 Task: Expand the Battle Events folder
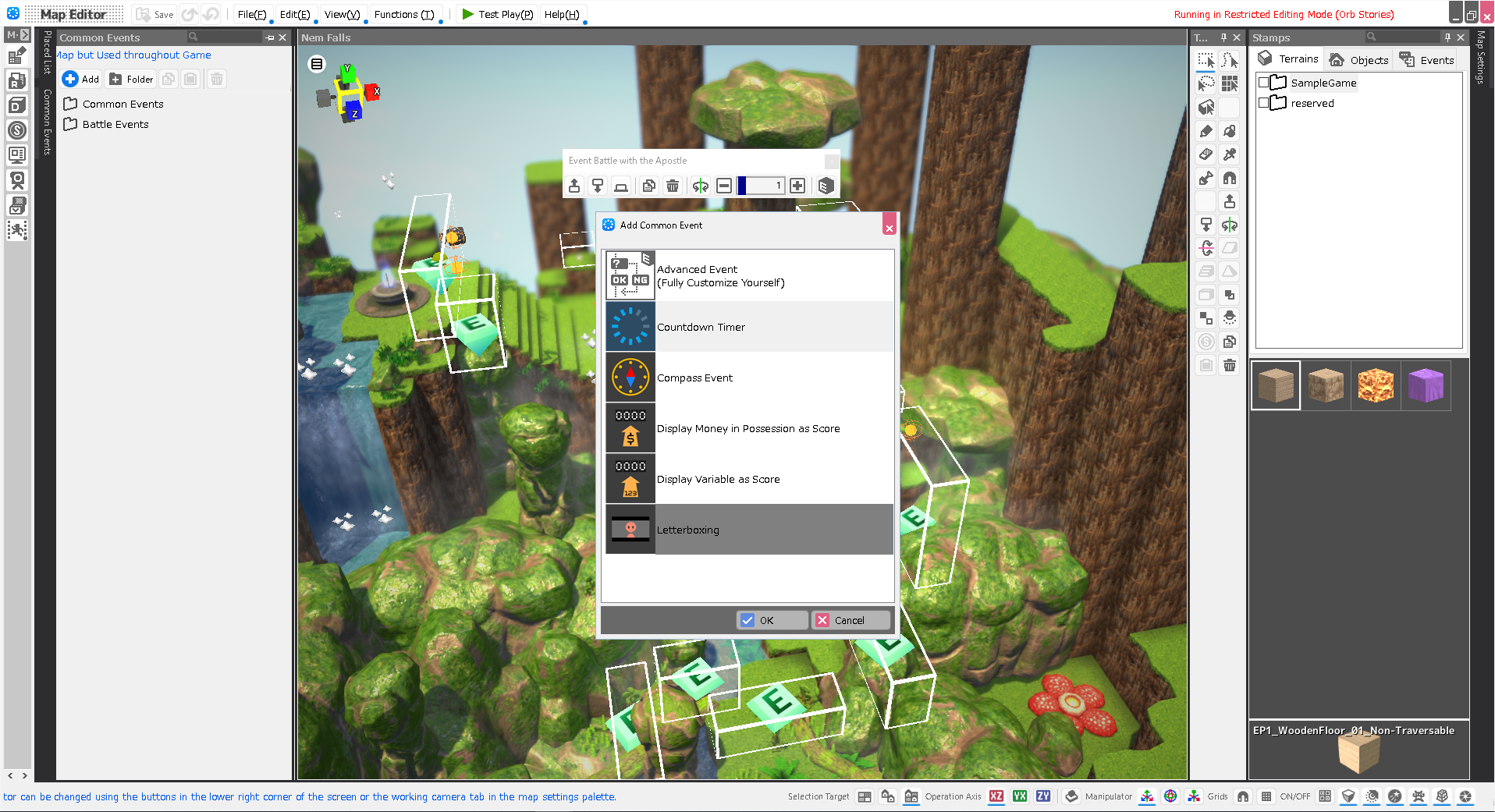point(70,124)
